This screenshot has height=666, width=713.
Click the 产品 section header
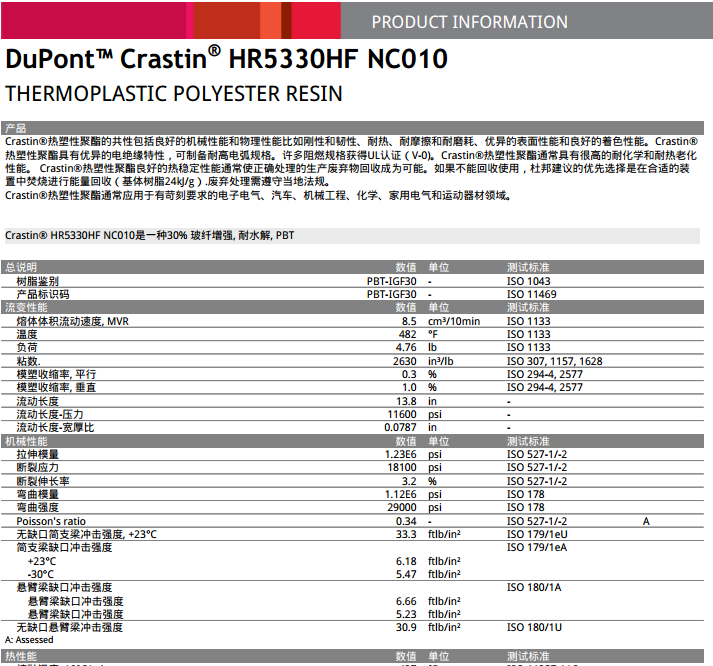click(15, 128)
